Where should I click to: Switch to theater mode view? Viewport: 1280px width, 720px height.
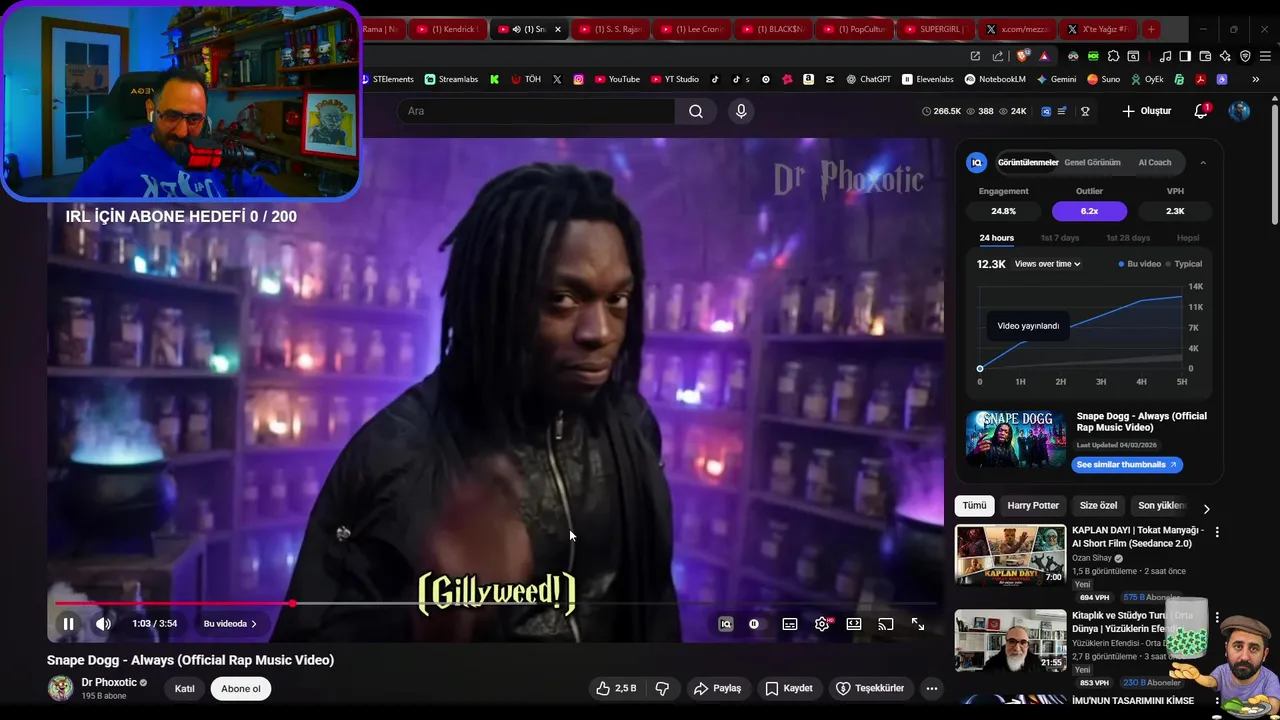coord(854,624)
